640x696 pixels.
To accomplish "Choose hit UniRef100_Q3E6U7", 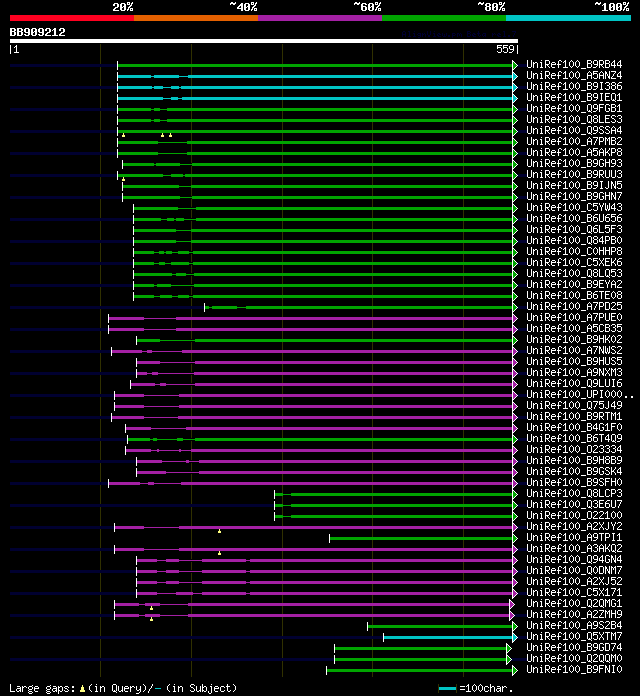I will [574, 504].
